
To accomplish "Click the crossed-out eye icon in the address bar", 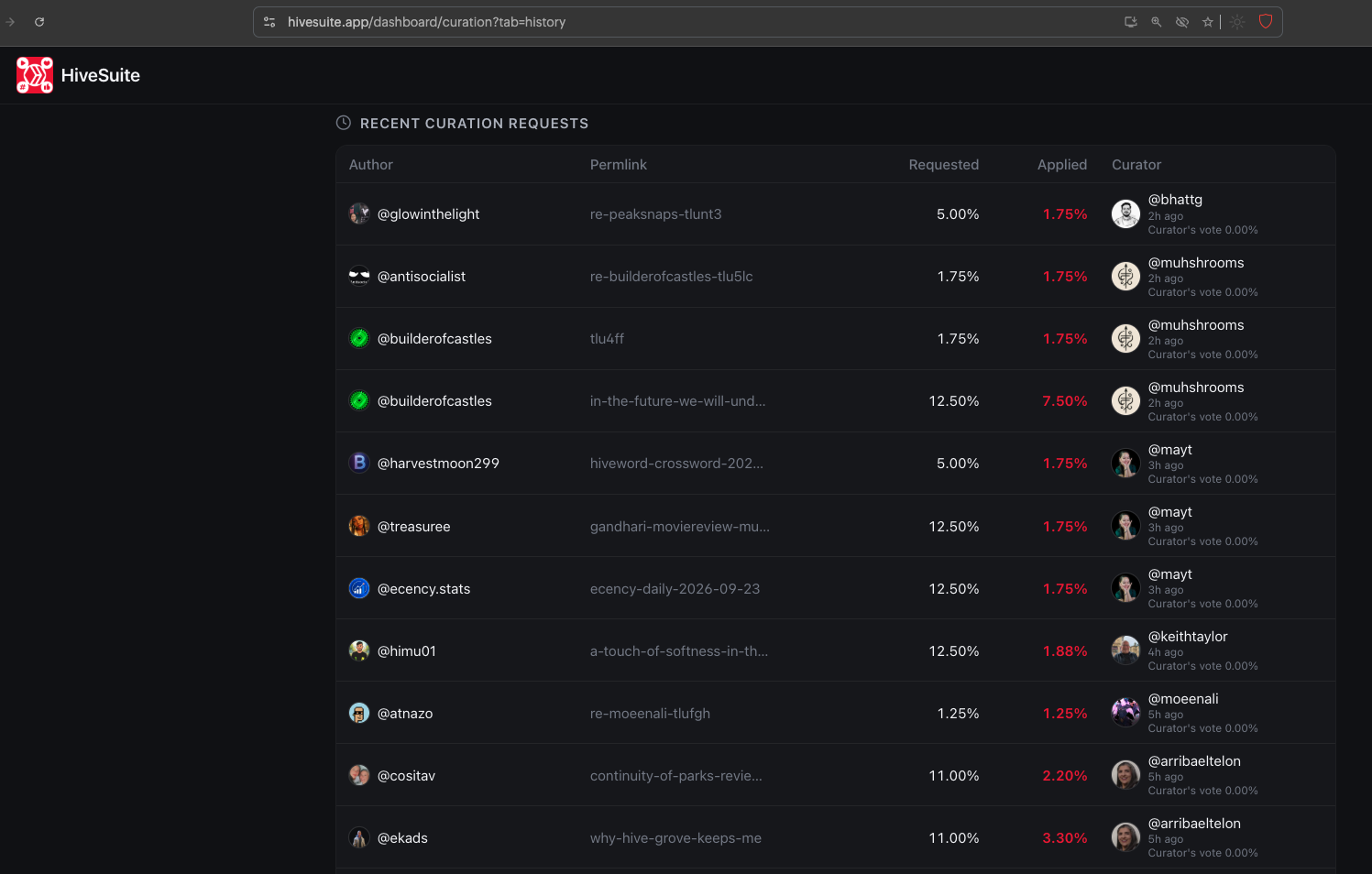I will pos(1182,22).
